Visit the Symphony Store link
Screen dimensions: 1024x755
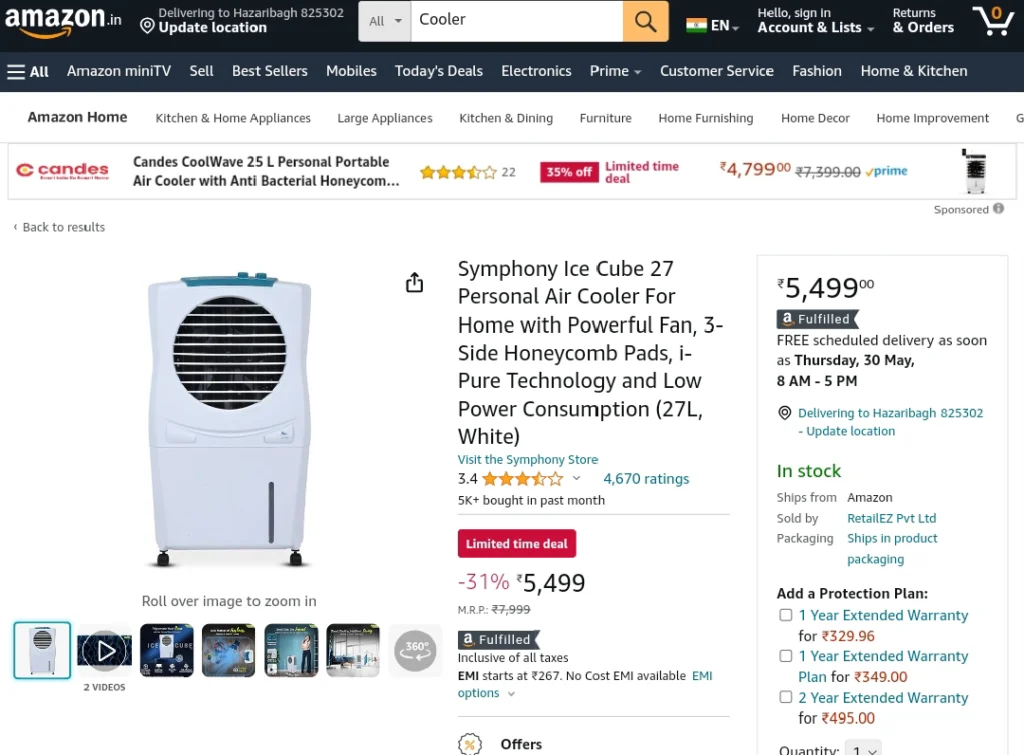(528, 459)
